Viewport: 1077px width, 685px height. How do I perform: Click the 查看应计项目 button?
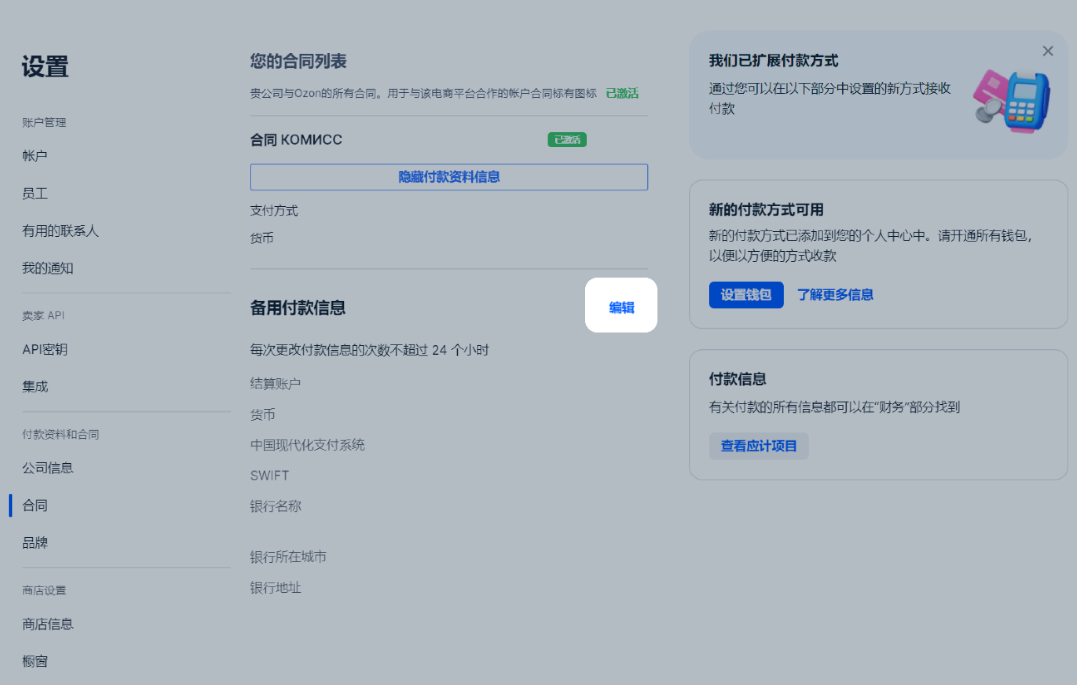click(x=758, y=446)
